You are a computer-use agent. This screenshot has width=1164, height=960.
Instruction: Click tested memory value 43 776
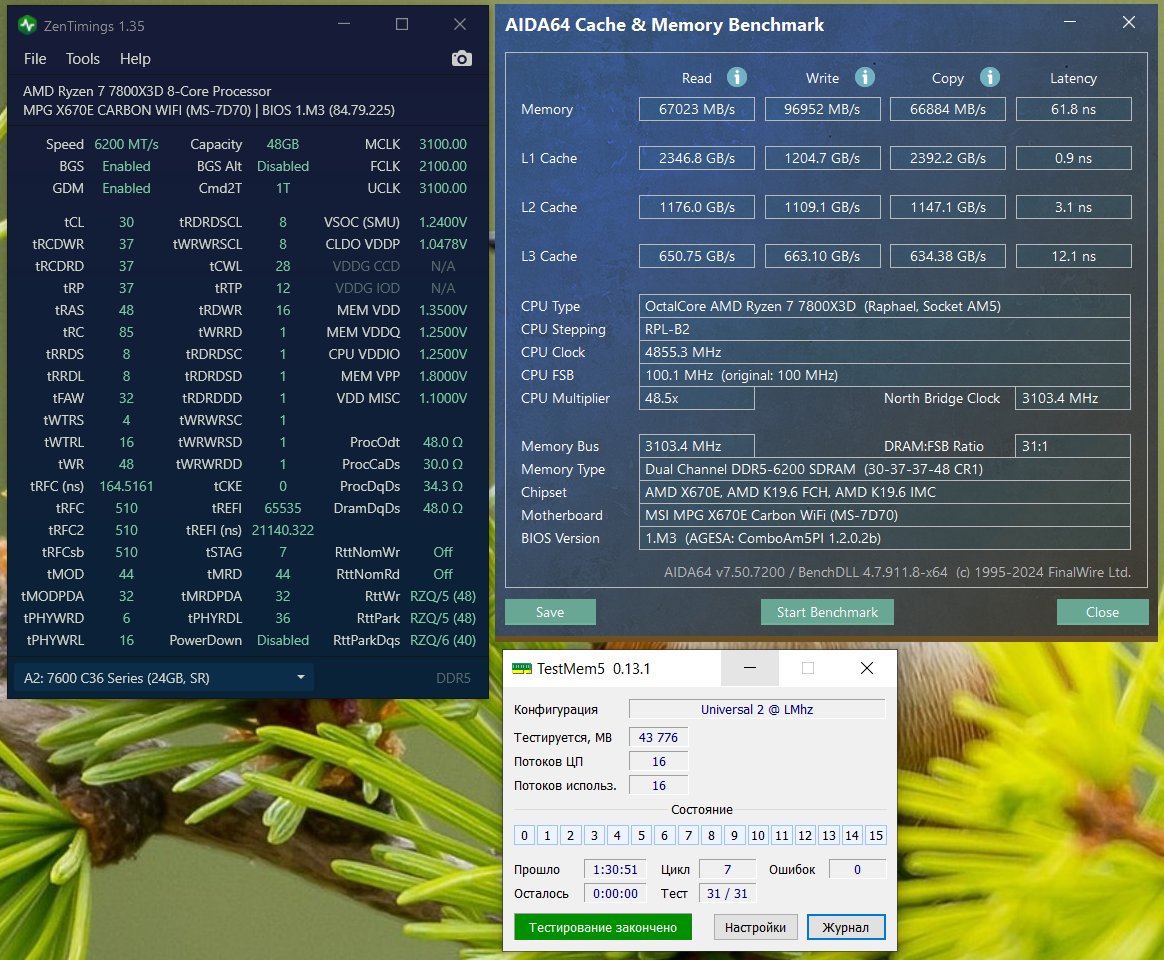[x=658, y=737]
